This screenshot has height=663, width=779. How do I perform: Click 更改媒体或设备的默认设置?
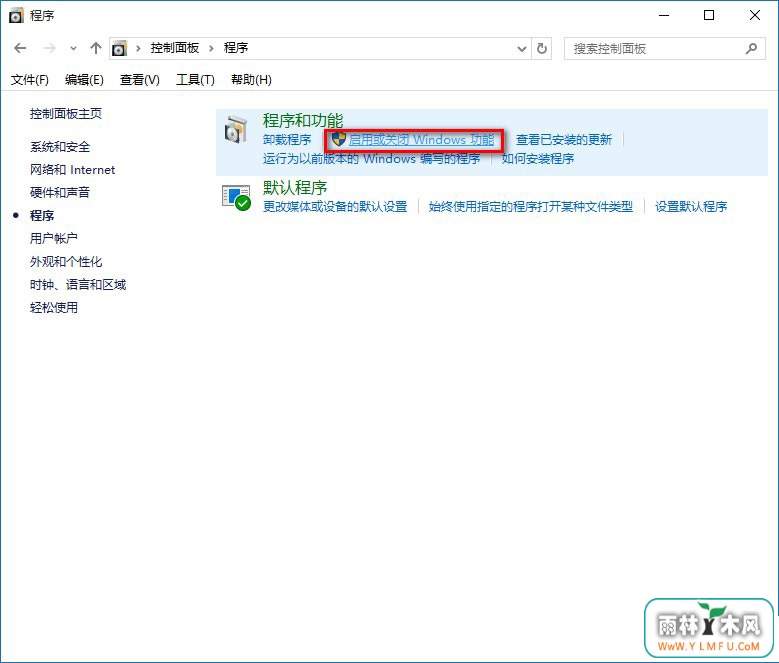[335, 206]
